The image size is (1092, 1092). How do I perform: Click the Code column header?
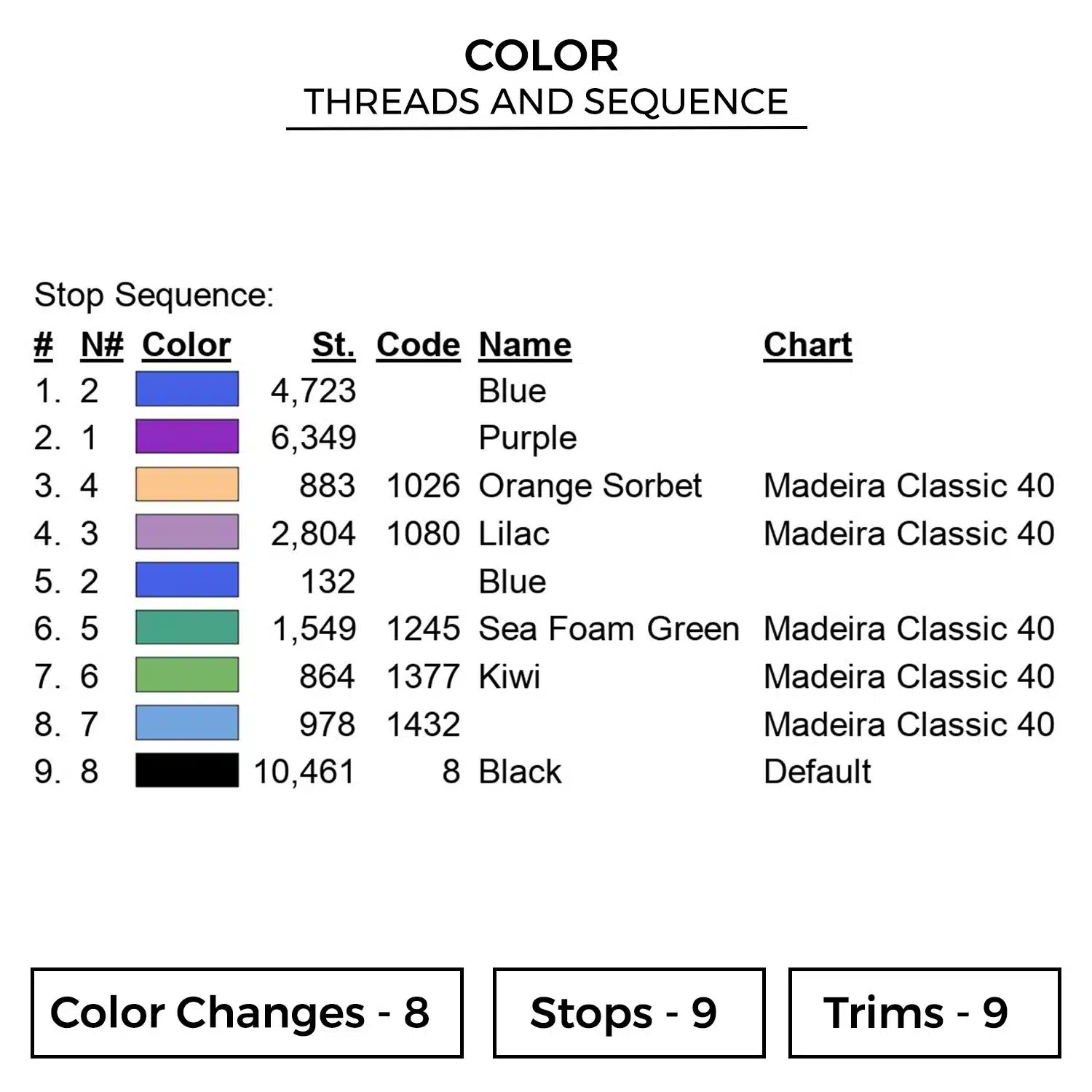click(x=418, y=344)
